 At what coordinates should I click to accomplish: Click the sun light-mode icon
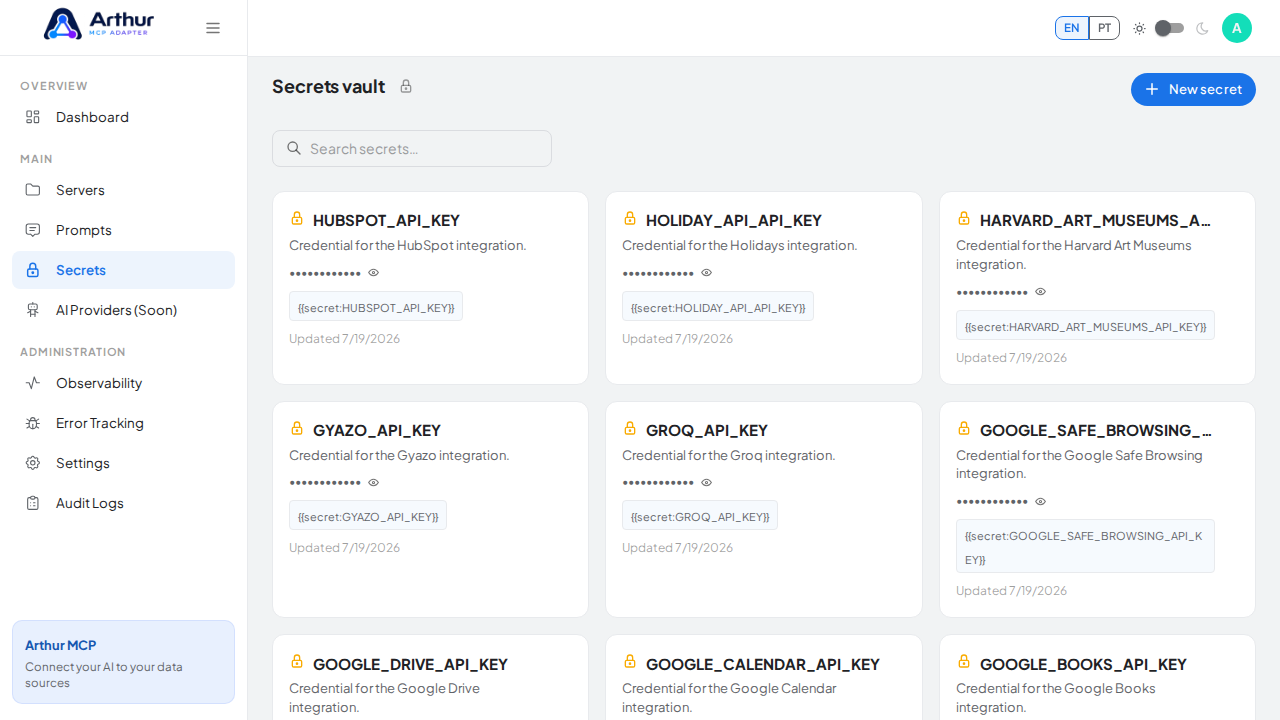point(1139,28)
